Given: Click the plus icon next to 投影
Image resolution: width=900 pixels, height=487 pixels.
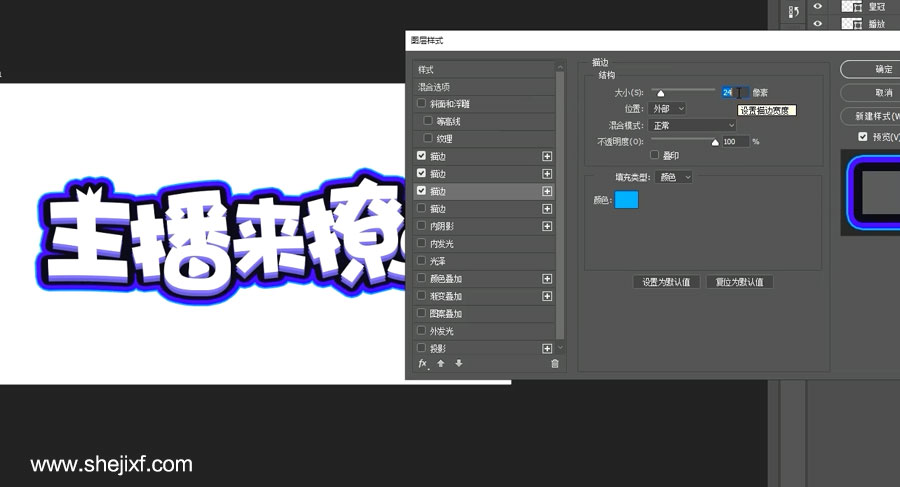Looking at the screenshot, I should (x=547, y=349).
